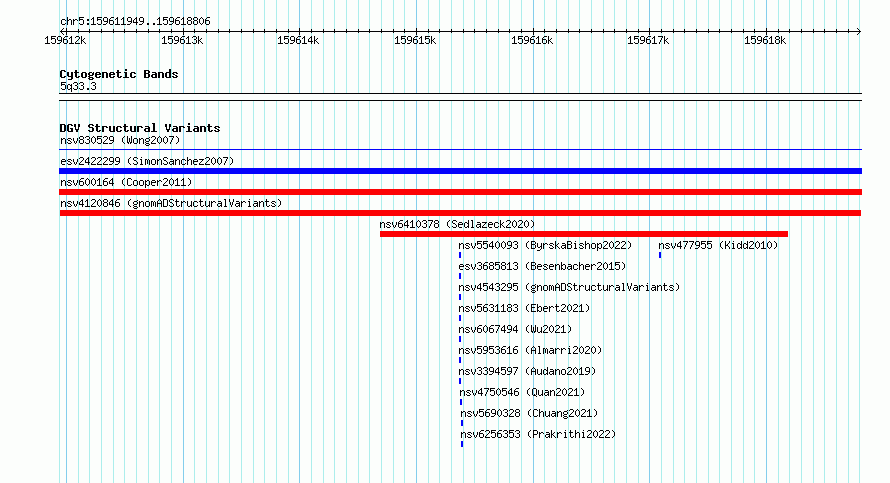Click the nsv4120846 (gnomADStructuralVariants) red bar
The height and width of the screenshot is (483, 890).
point(460,213)
